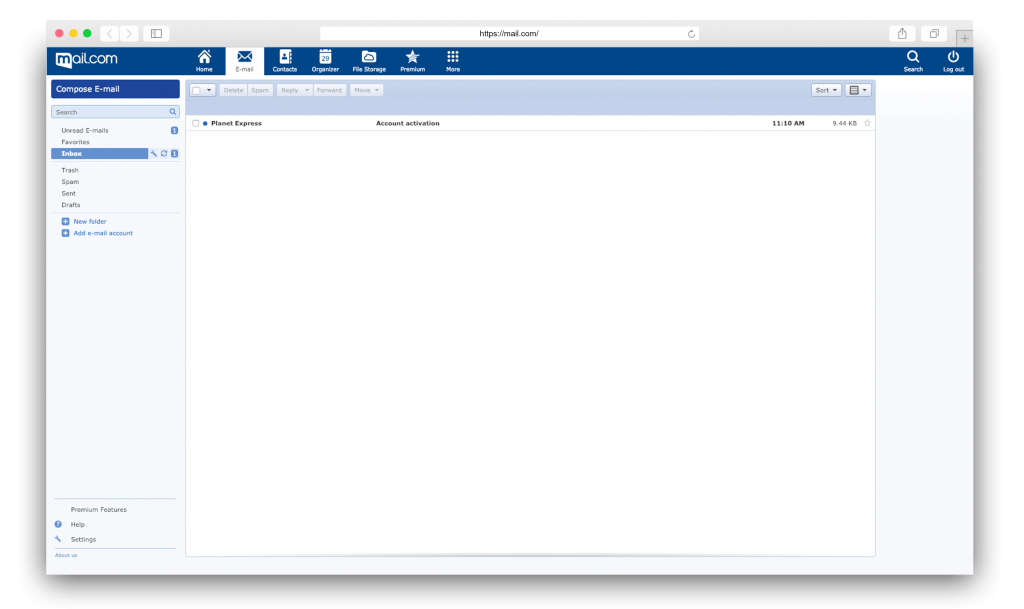Open the Move dropdown
This screenshot has width=1024, height=609.
tap(366, 90)
